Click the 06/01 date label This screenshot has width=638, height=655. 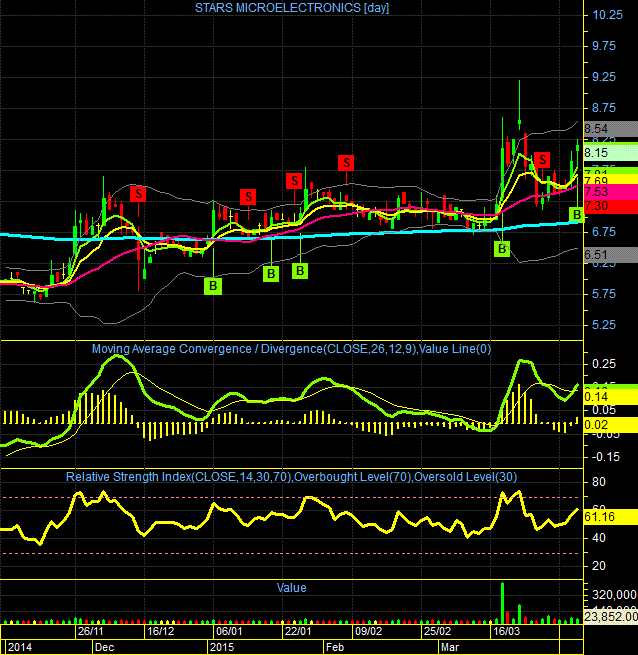click(x=229, y=631)
